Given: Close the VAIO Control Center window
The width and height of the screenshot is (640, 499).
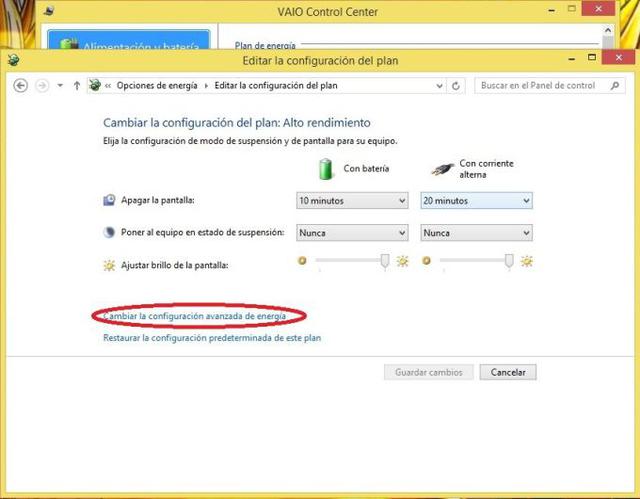Looking at the screenshot, I should (x=598, y=9).
